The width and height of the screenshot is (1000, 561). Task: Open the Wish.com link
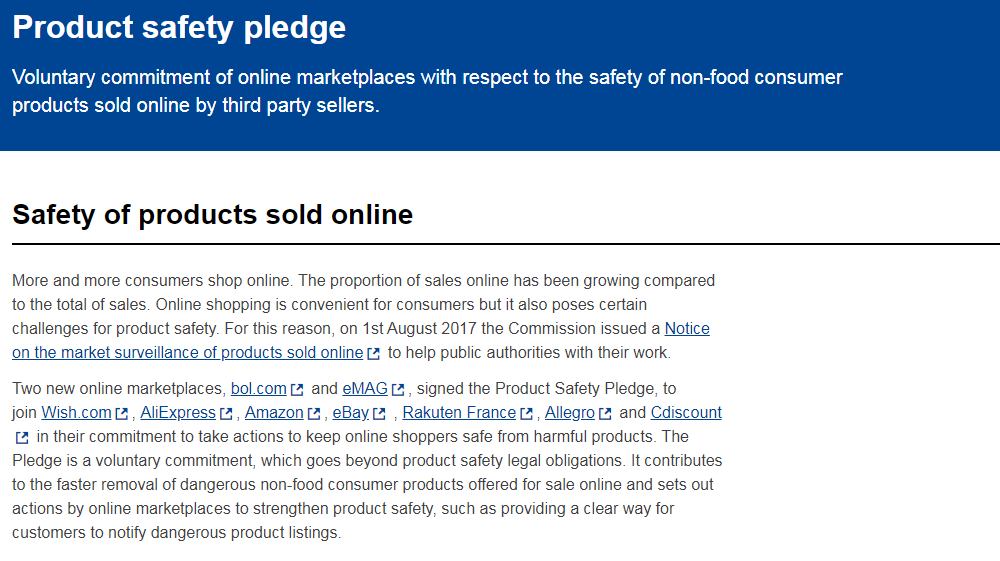coord(77,413)
